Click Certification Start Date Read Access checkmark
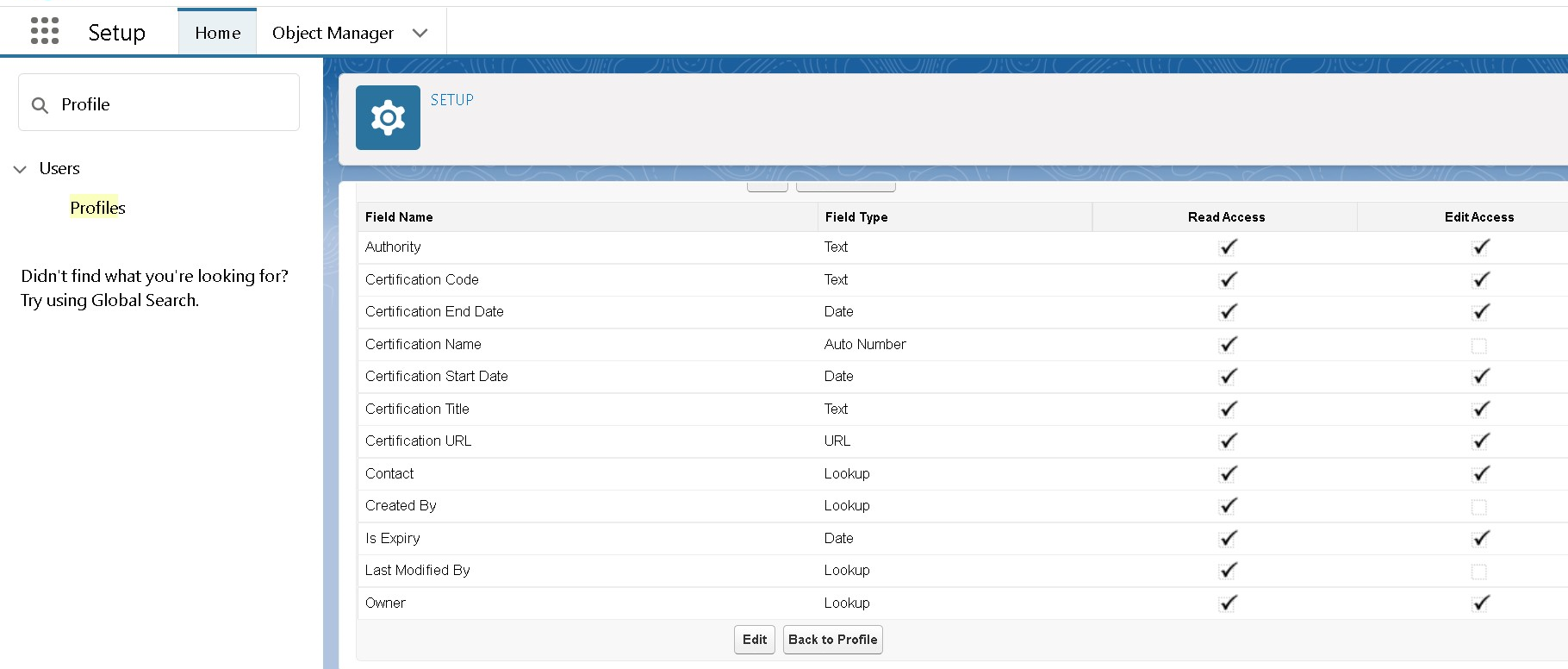Image resolution: width=1568 pixels, height=669 pixels. [x=1228, y=377]
